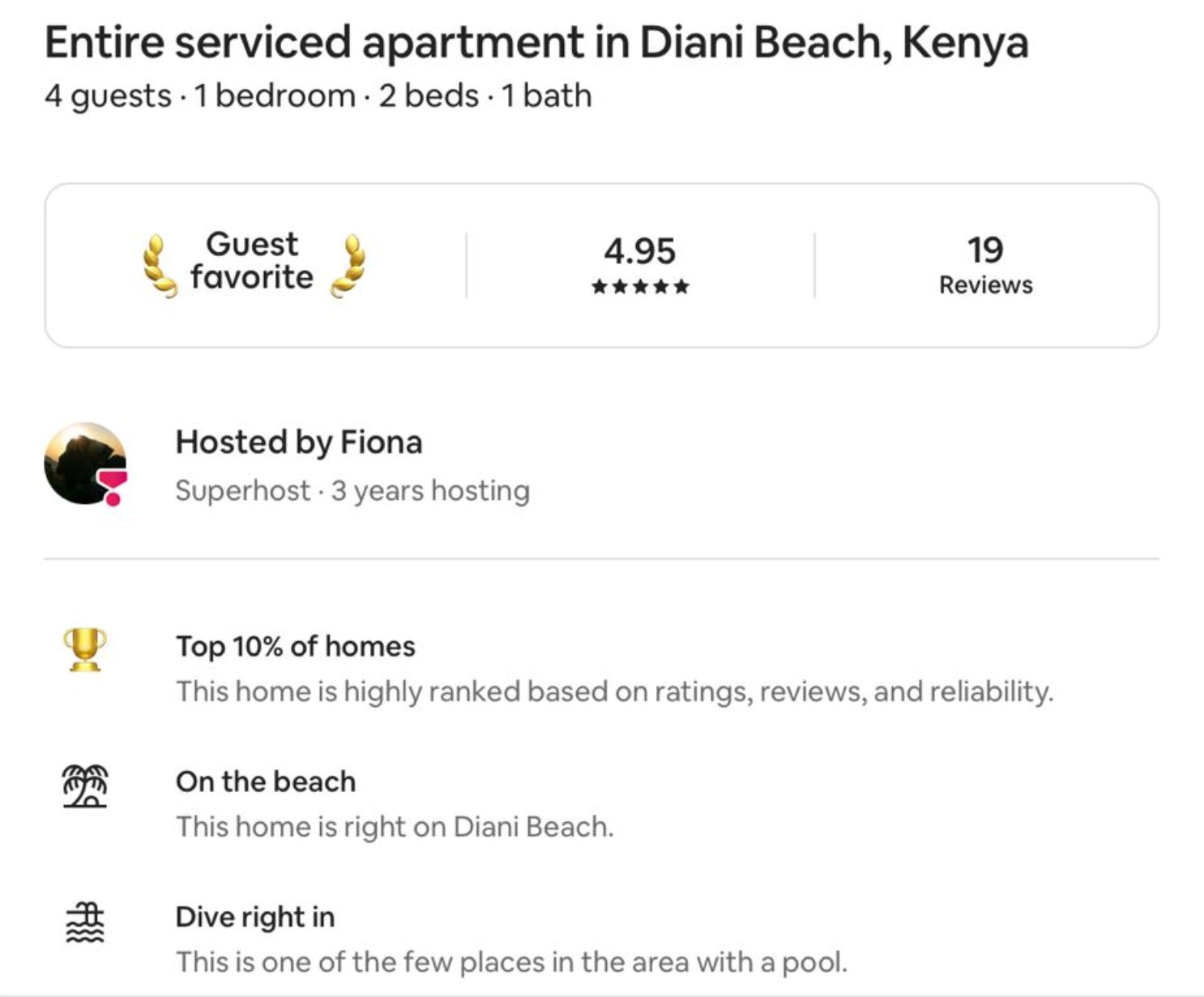The height and width of the screenshot is (997, 1204).
Task: Open Fiona's host profile picture
Action: click(83, 466)
